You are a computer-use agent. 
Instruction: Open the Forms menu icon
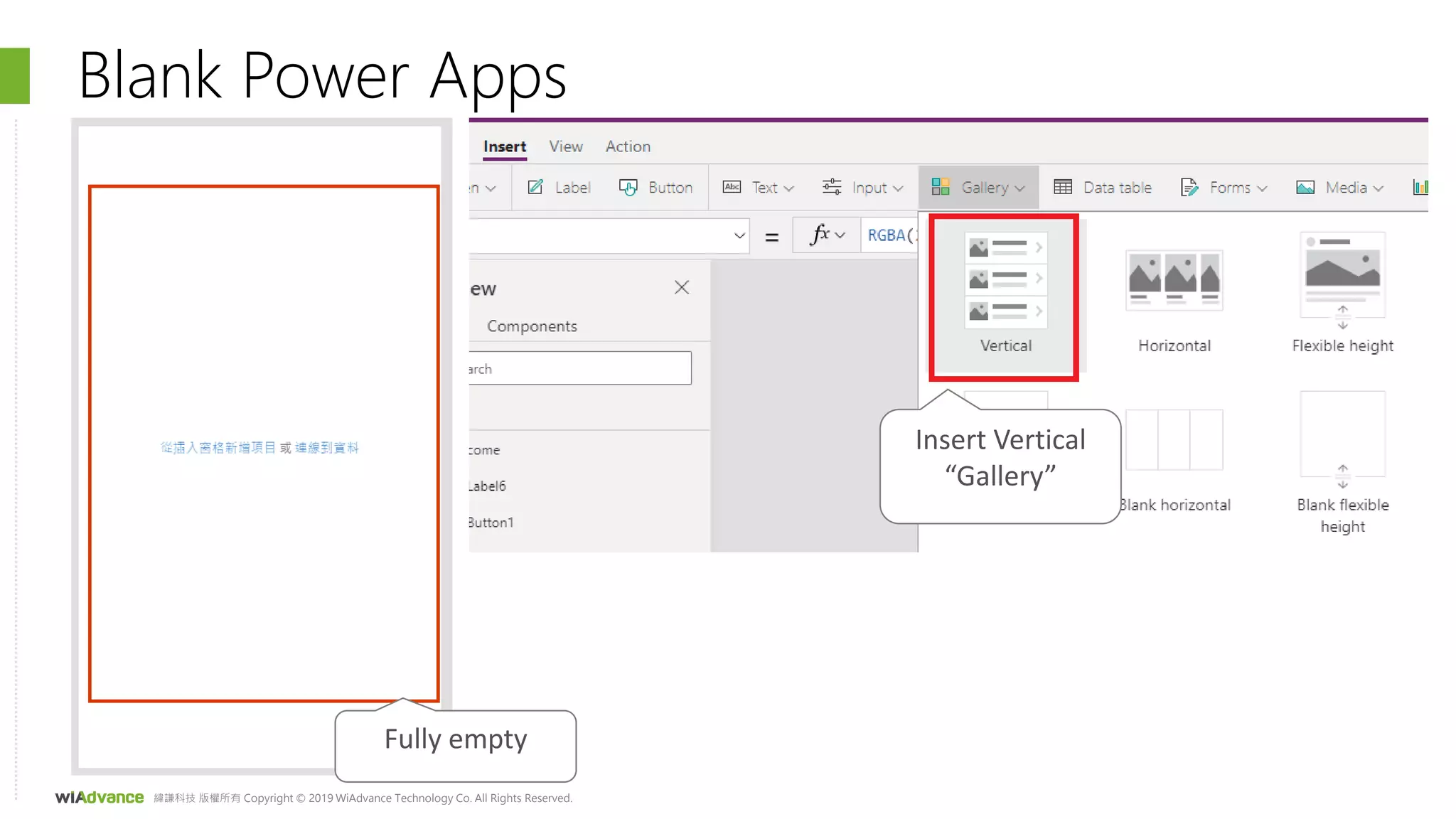tap(1189, 187)
